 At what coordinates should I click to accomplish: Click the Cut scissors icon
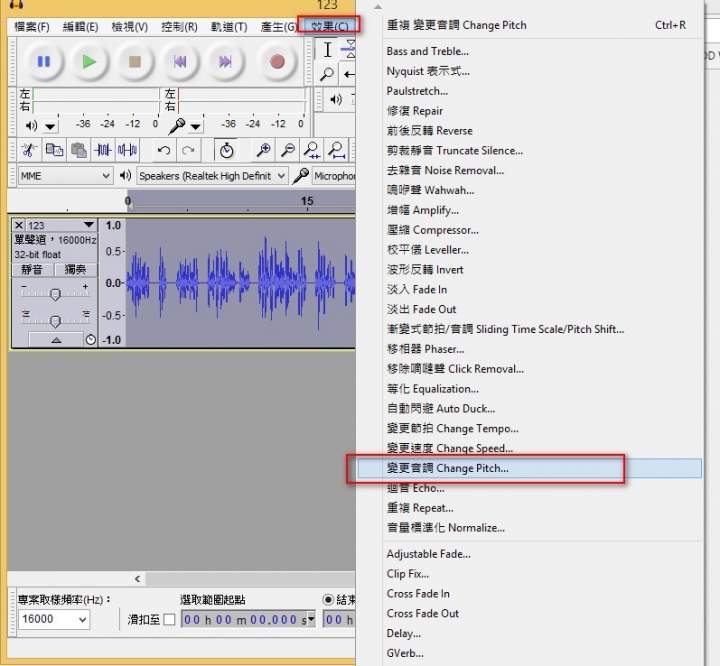click(29, 150)
